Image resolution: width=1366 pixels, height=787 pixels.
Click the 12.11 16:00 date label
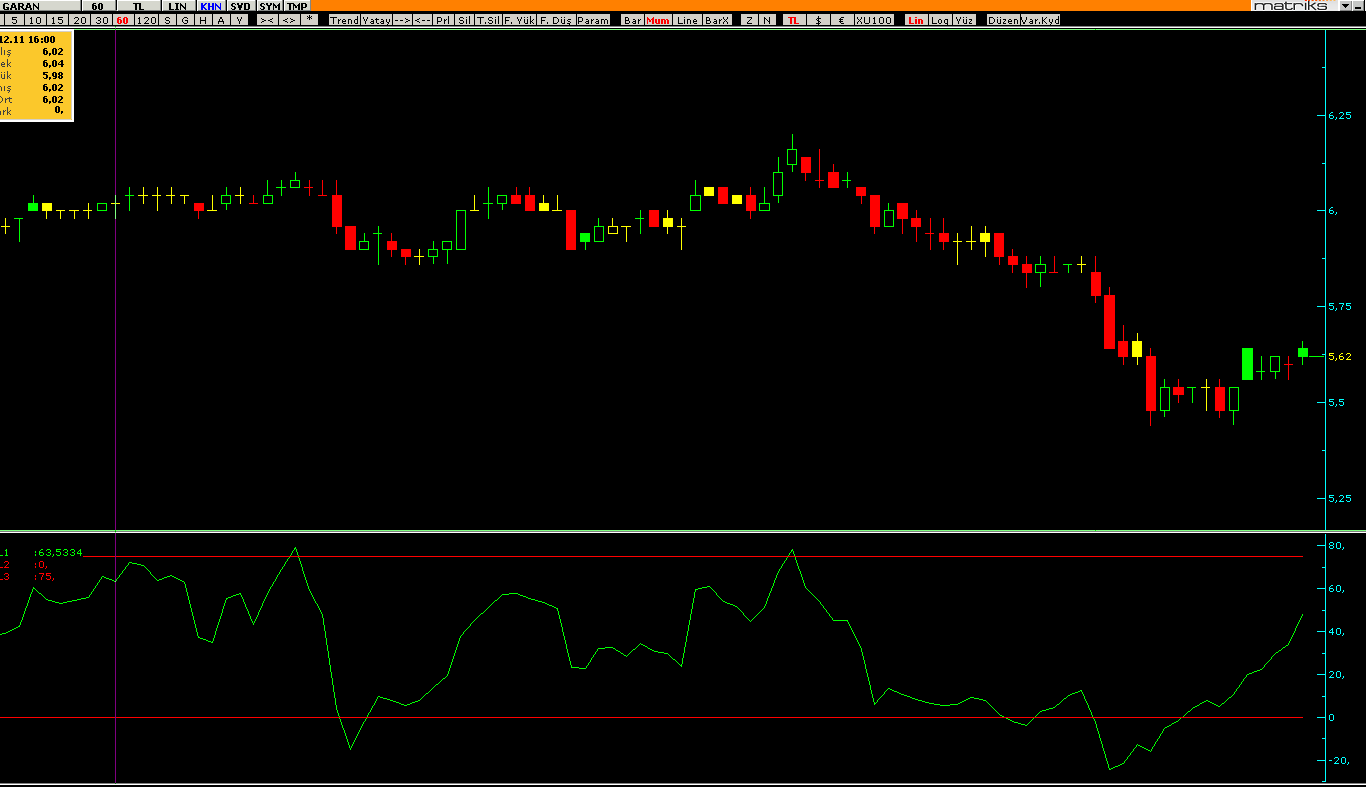[x=28, y=39]
